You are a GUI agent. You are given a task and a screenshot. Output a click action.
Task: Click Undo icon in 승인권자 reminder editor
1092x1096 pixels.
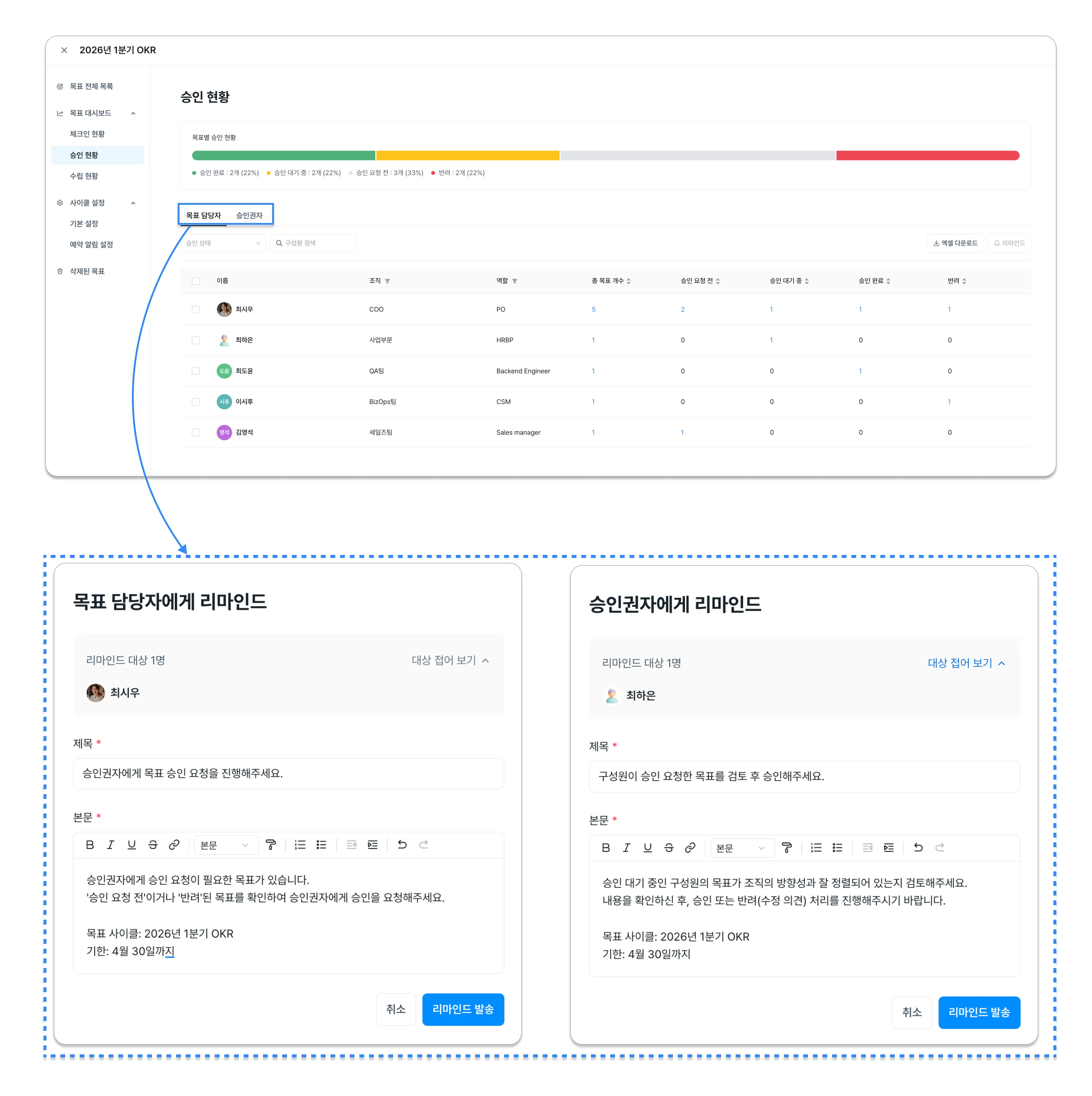click(x=919, y=847)
